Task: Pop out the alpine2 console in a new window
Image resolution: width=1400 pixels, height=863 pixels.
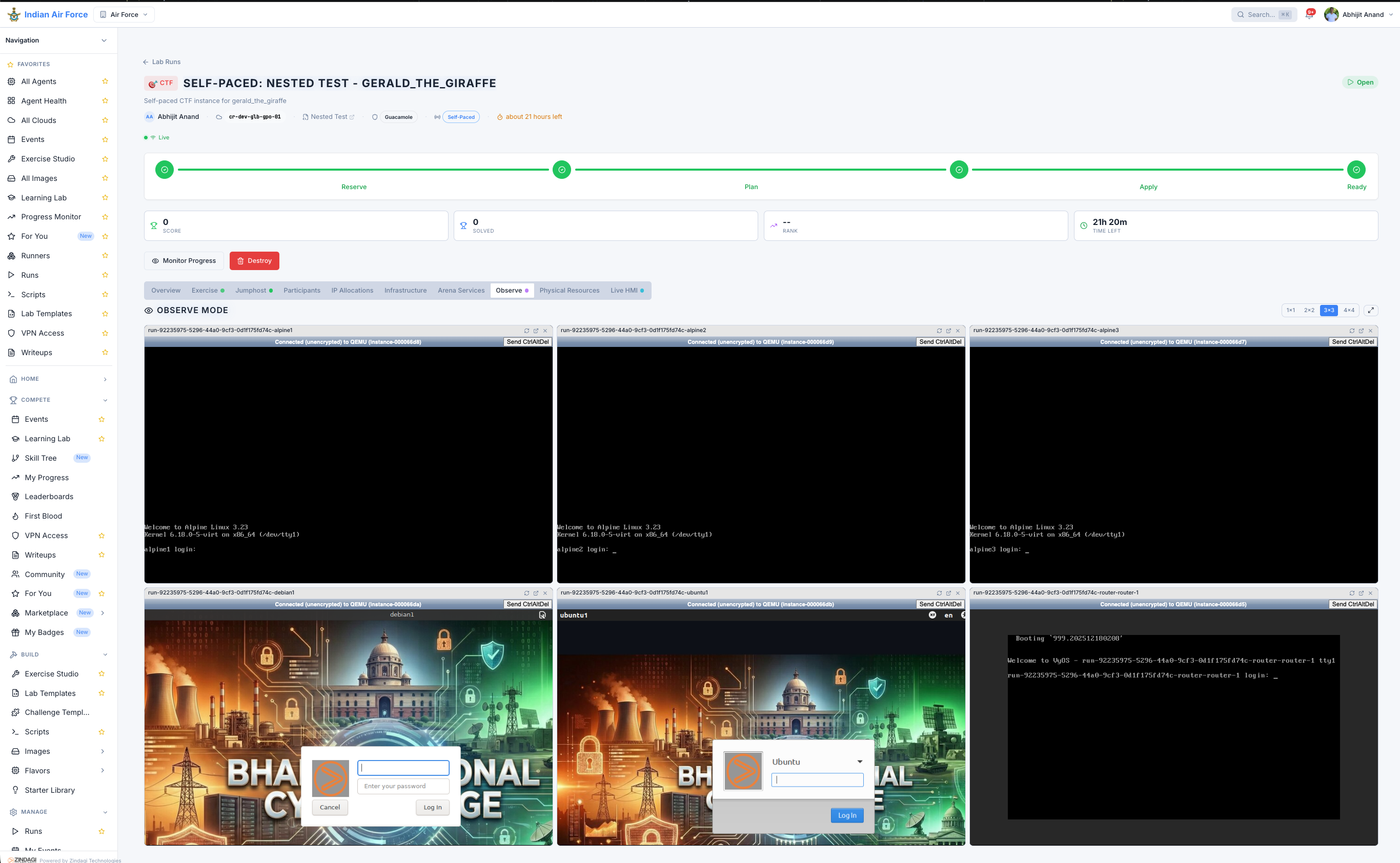Action: coord(948,331)
